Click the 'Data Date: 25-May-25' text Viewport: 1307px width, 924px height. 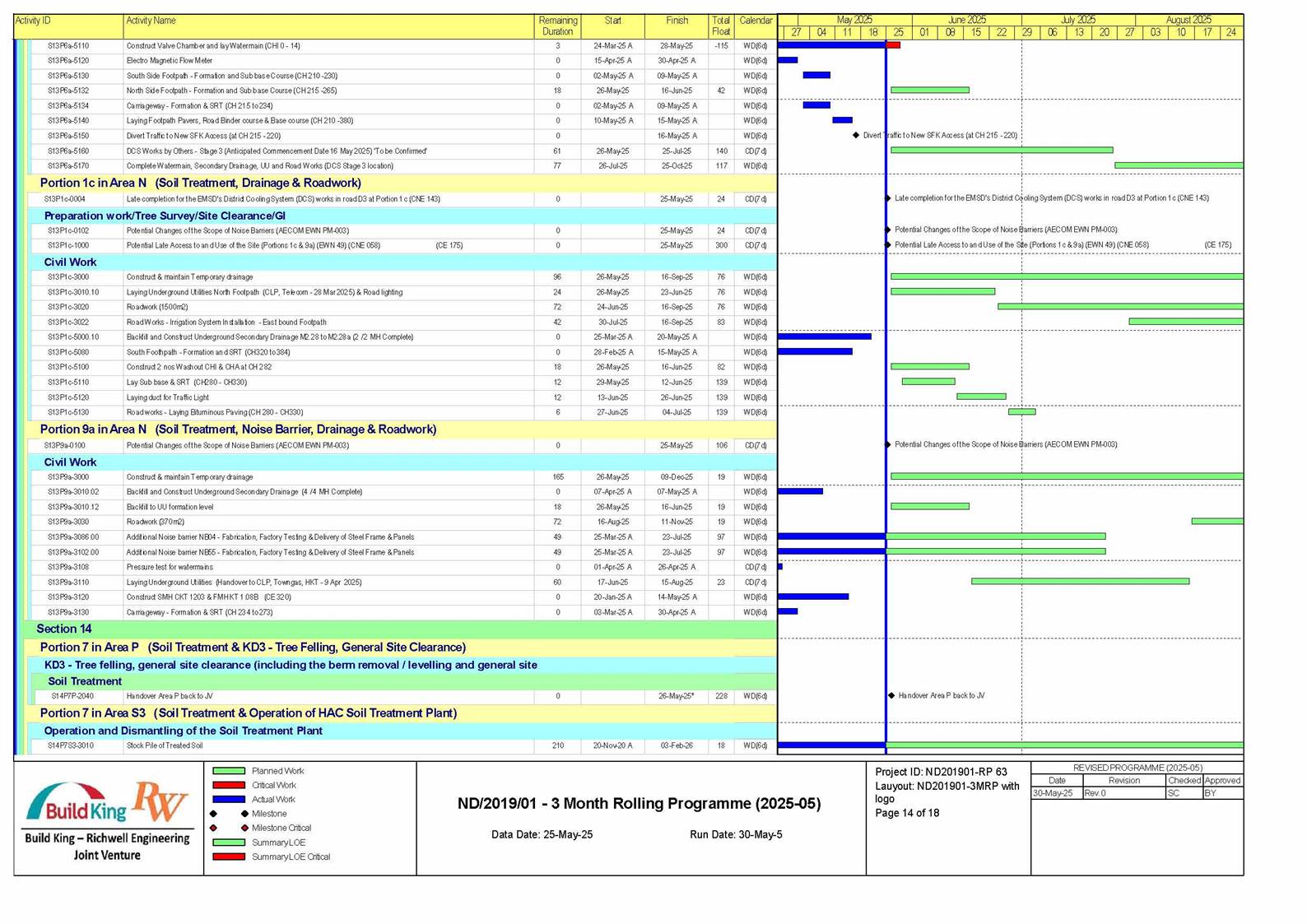[542, 834]
